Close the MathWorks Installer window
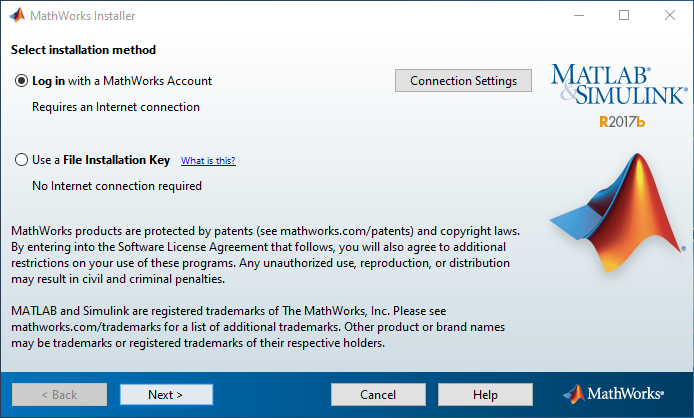Screen dimensions: 694x418 [670, 15]
